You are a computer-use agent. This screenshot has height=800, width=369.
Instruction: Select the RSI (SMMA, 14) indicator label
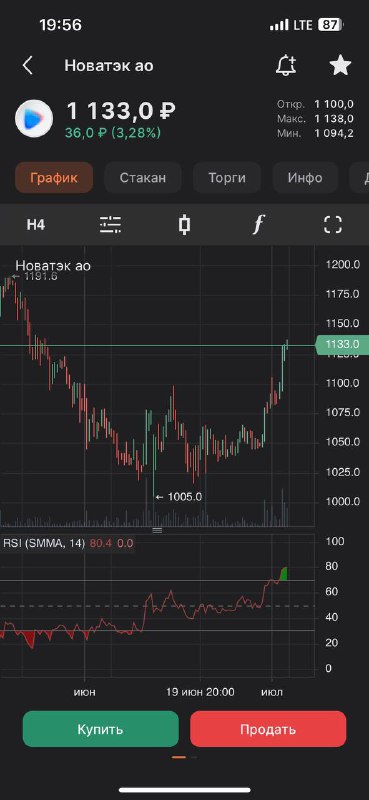44,543
